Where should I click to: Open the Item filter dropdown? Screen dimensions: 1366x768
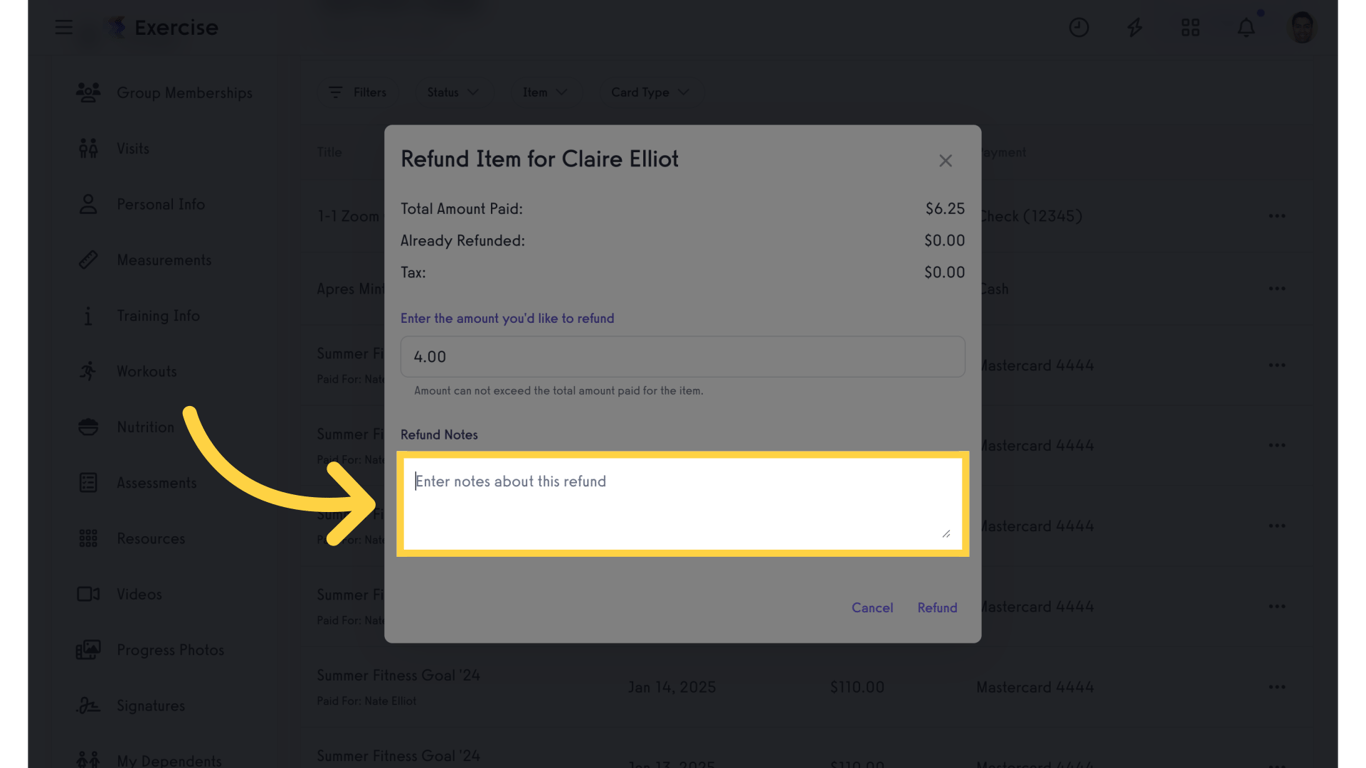coord(544,92)
